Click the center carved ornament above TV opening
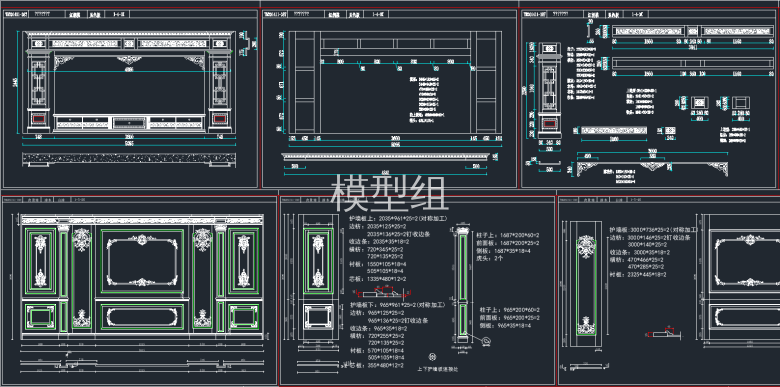The width and height of the screenshot is (780, 387). 129,60
